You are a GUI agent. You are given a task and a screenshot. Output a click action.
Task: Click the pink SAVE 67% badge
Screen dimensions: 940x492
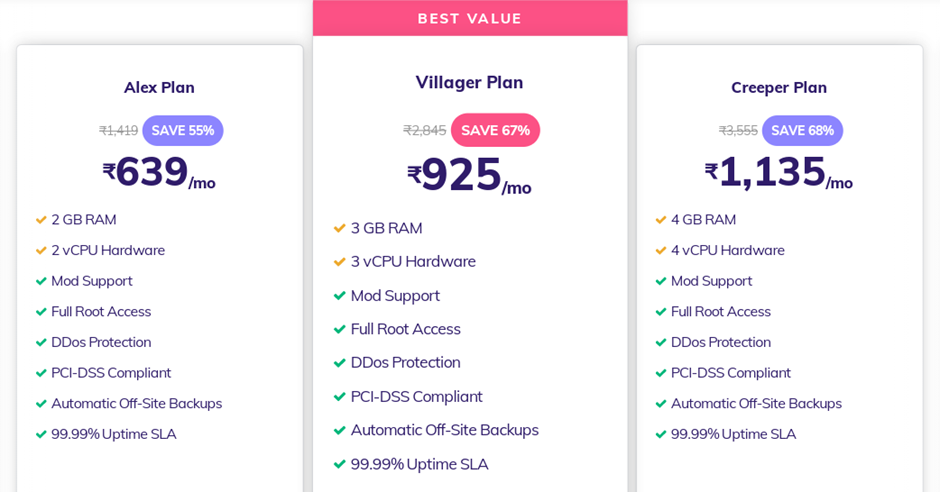[x=495, y=130]
